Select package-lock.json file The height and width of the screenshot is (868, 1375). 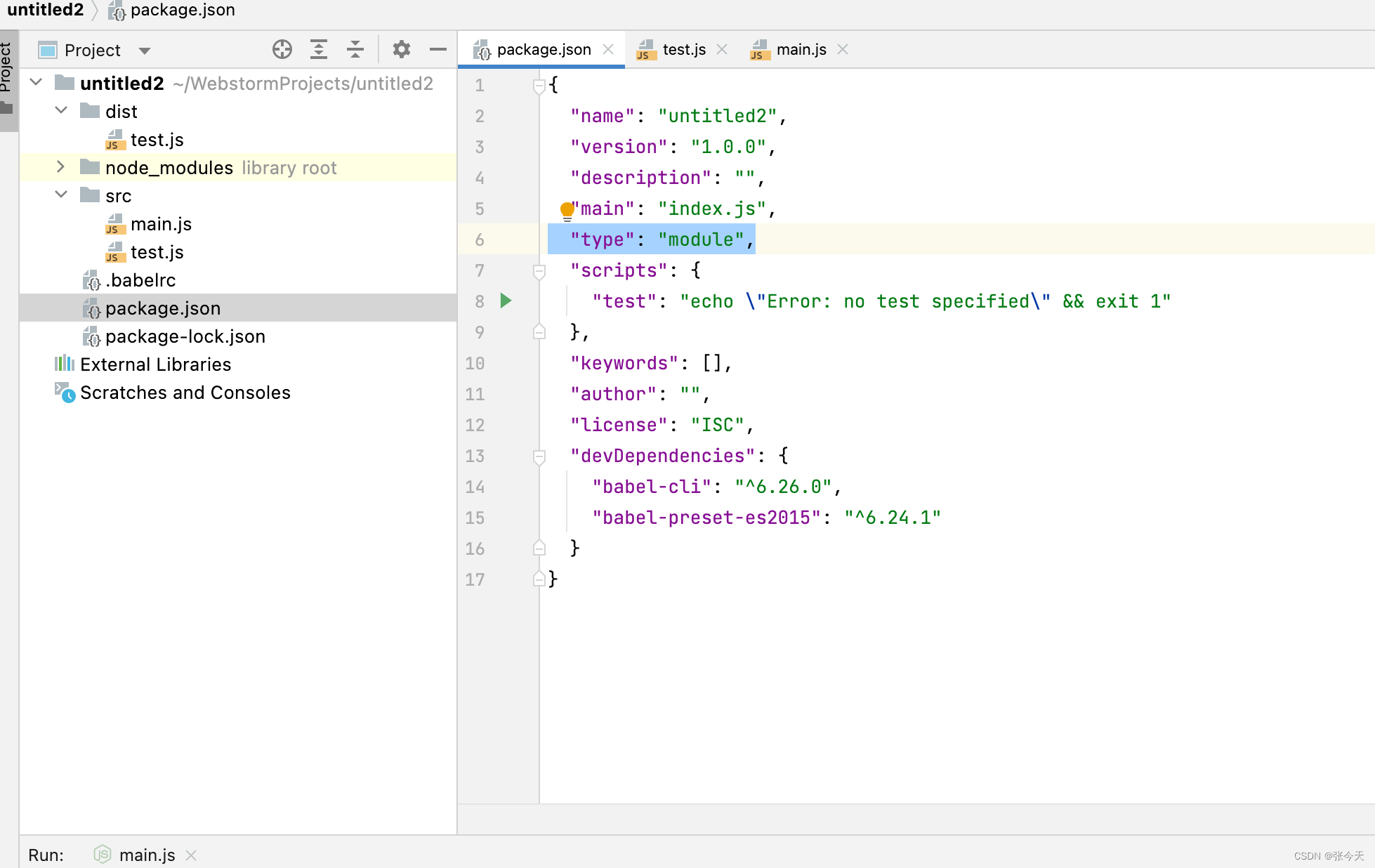(x=174, y=336)
